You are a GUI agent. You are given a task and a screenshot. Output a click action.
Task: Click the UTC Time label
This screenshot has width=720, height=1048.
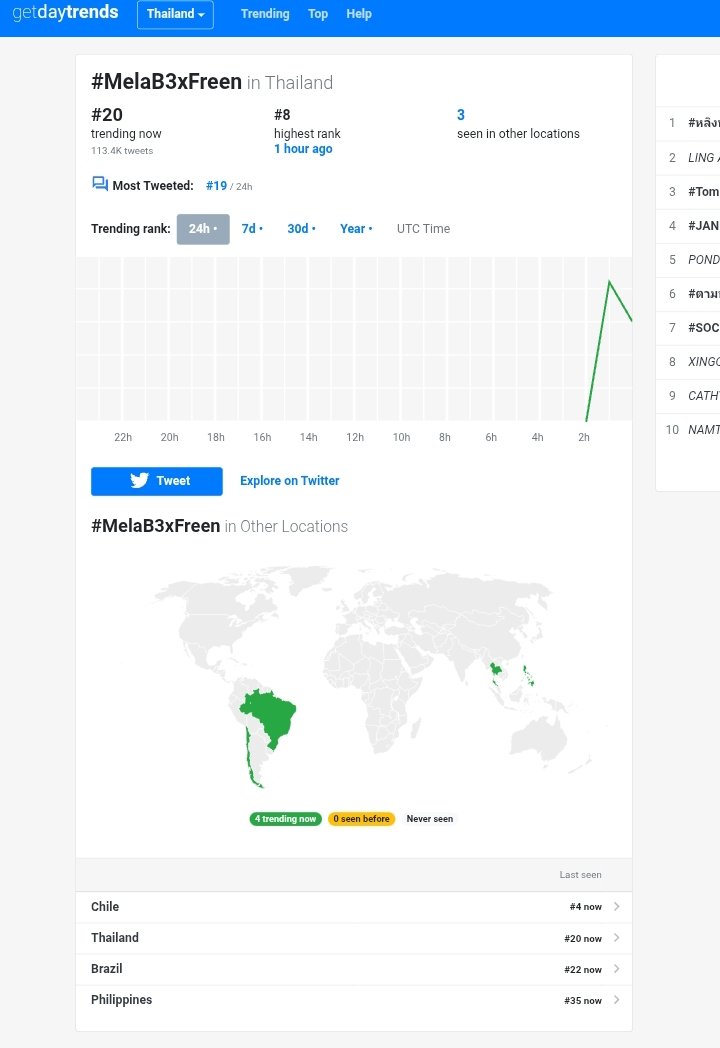tap(423, 229)
